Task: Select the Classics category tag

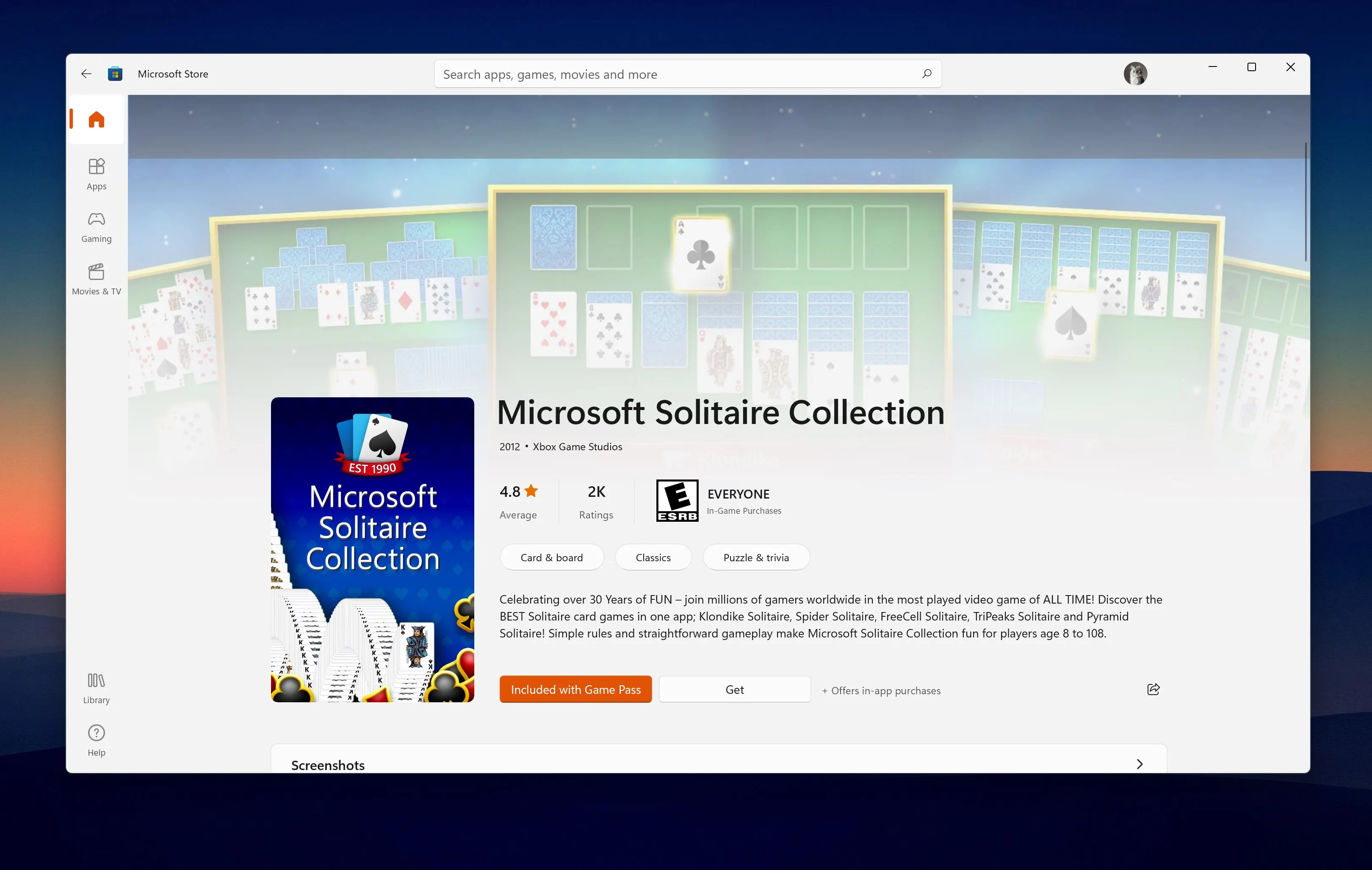Action: coord(653,557)
